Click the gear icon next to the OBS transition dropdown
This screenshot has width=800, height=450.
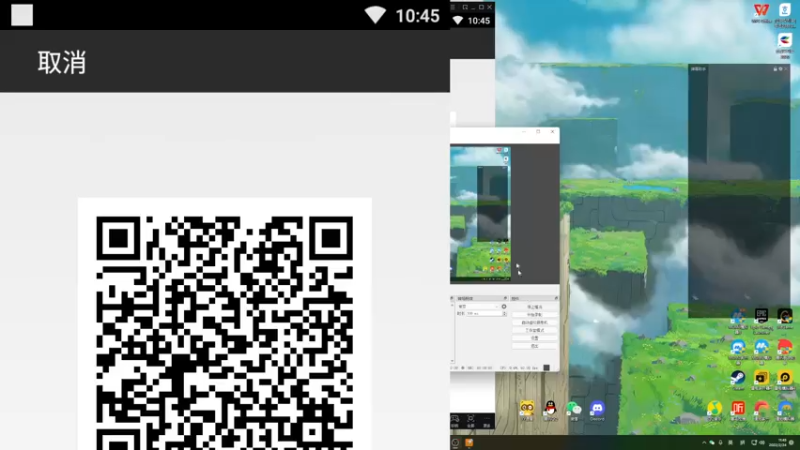tap(504, 307)
